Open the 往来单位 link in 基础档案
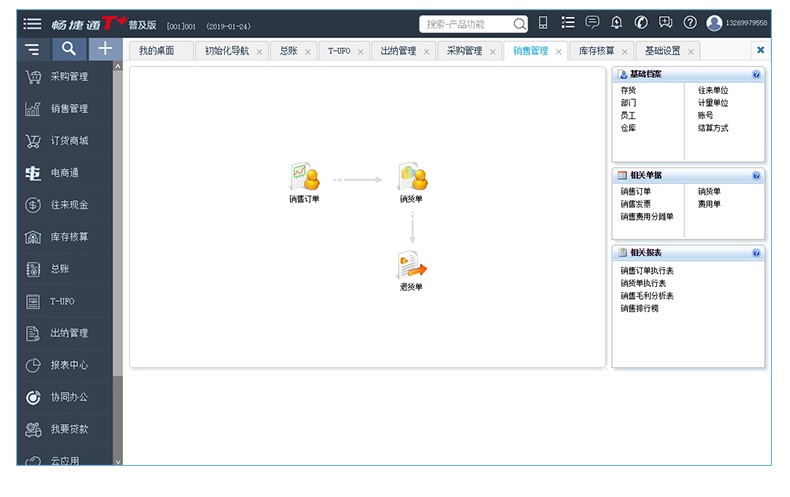790x497 pixels. point(713,90)
